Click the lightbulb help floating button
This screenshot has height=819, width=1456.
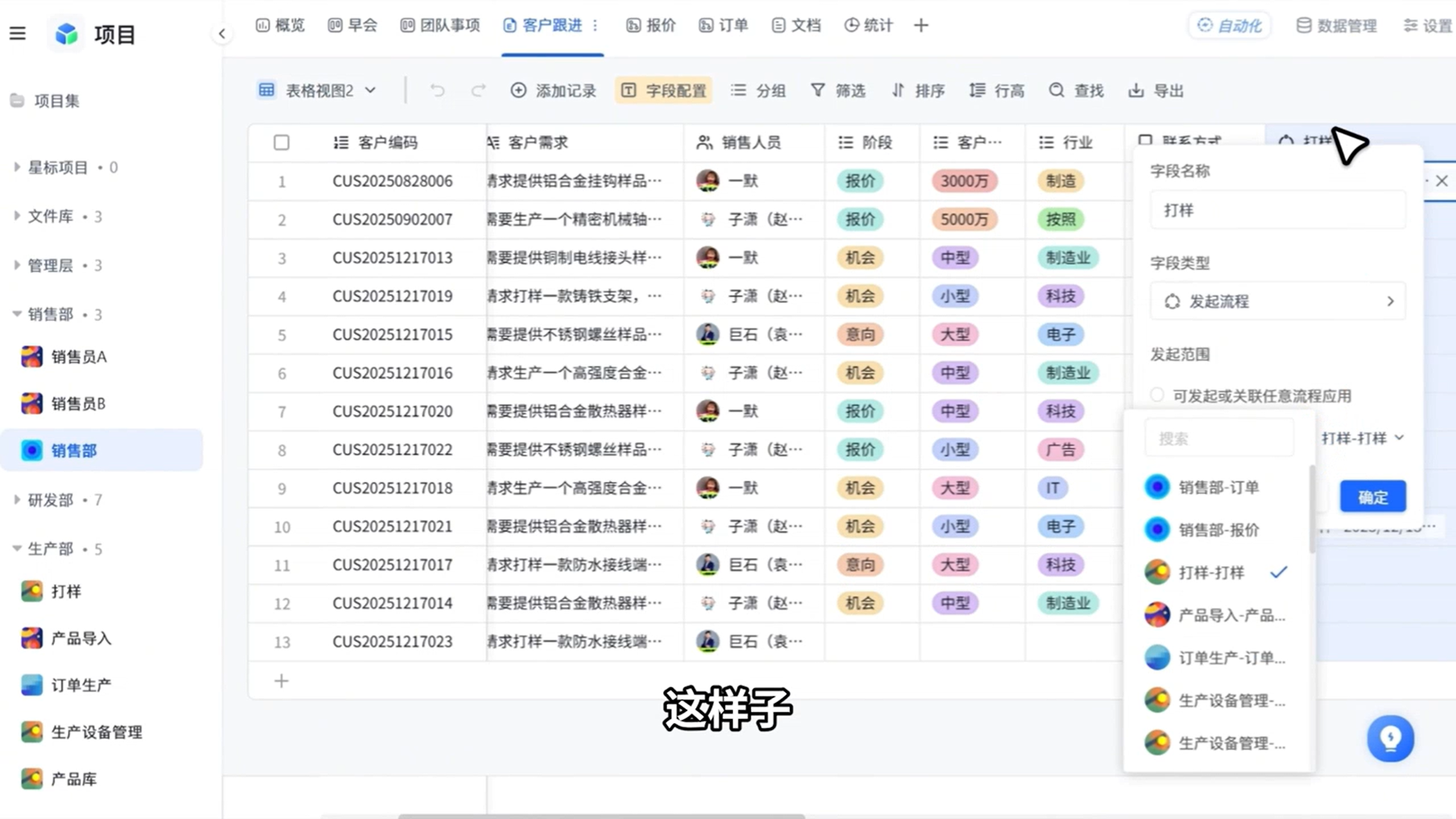[1391, 738]
